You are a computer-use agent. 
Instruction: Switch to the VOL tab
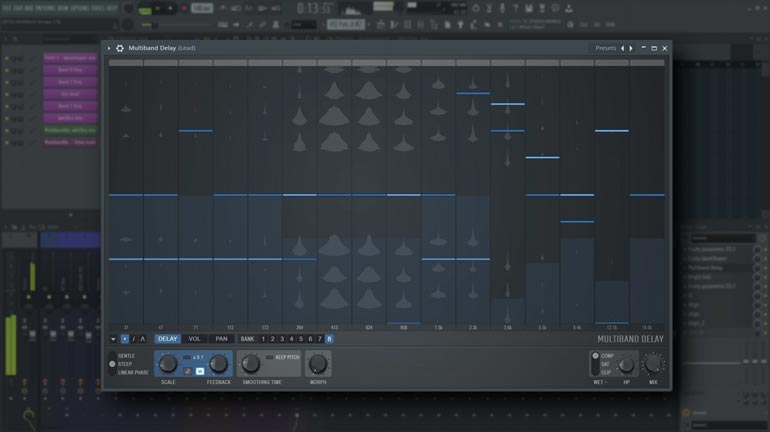[x=195, y=339]
